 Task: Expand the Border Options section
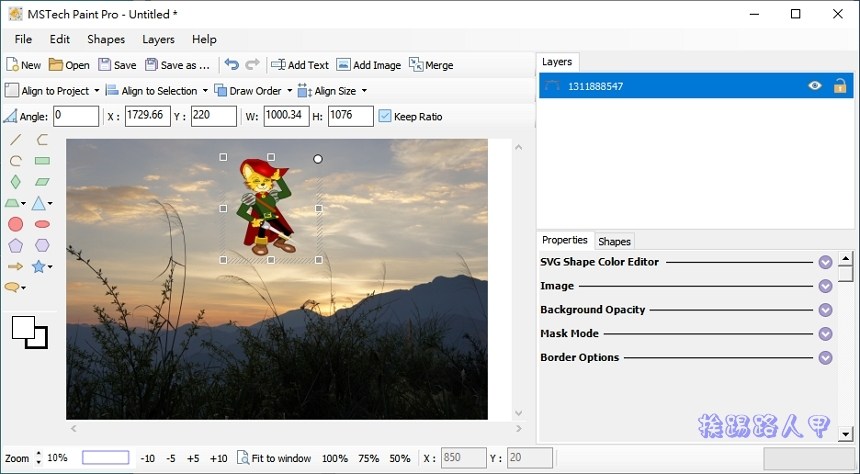tap(825, 358)
